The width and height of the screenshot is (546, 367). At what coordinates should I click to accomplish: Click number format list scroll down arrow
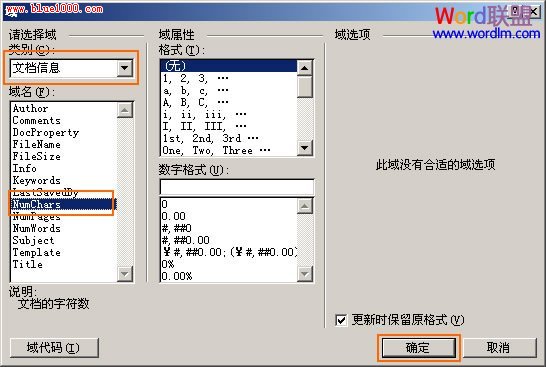point(305,274)
